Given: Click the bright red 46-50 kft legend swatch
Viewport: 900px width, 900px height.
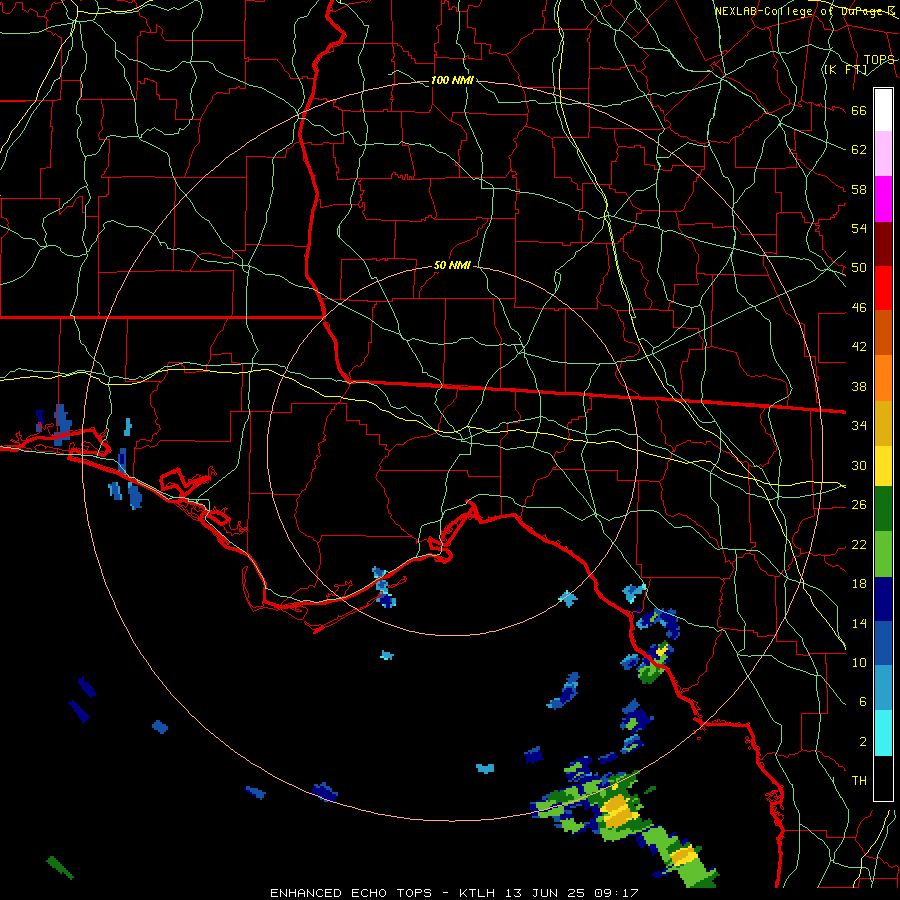Looking at the screenshot, I should point(883,288).
